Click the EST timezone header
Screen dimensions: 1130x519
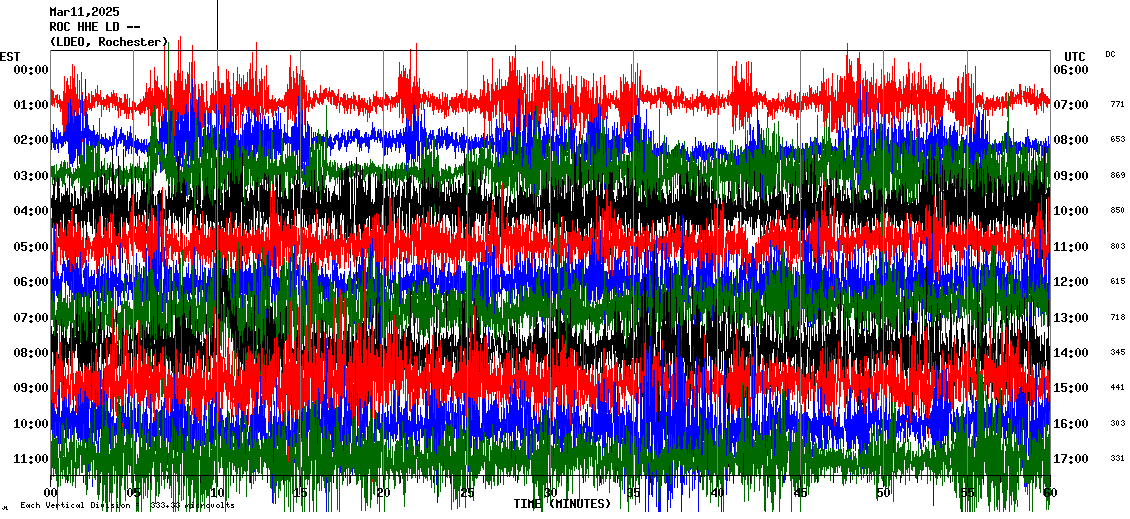click(x=10, y=56)
